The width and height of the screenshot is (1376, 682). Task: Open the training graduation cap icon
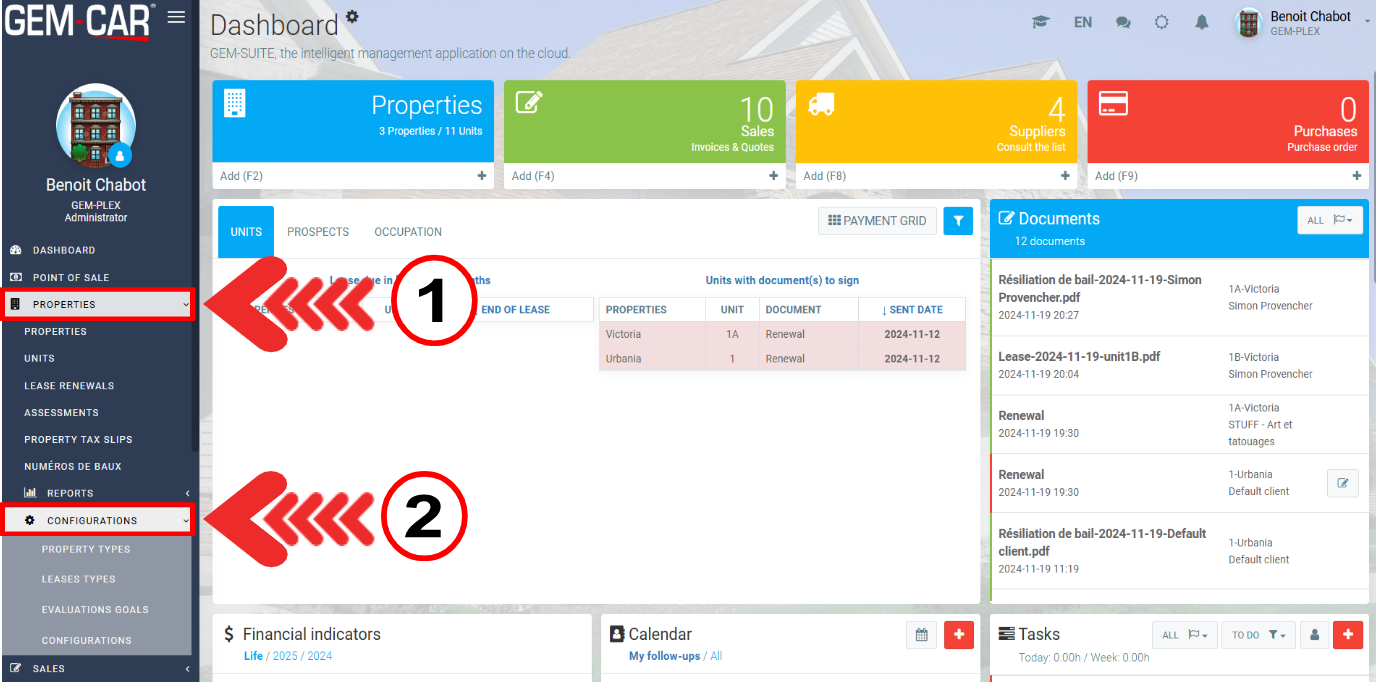[x=1041, y=22]
